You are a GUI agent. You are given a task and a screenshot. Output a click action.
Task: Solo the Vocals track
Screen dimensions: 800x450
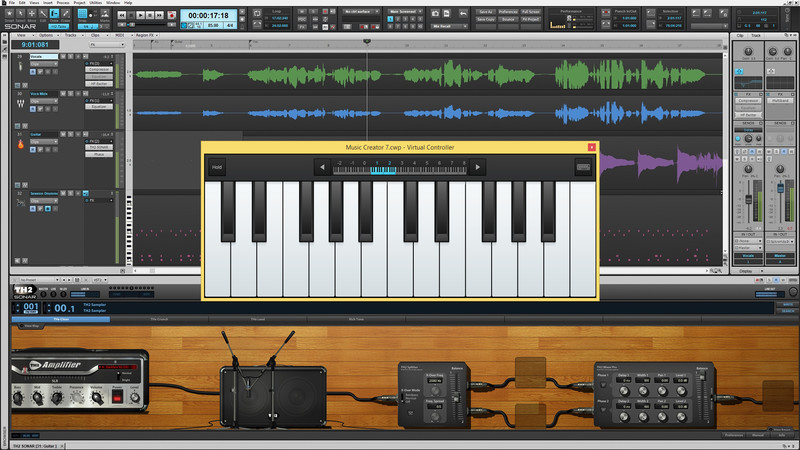coord(70,57)
